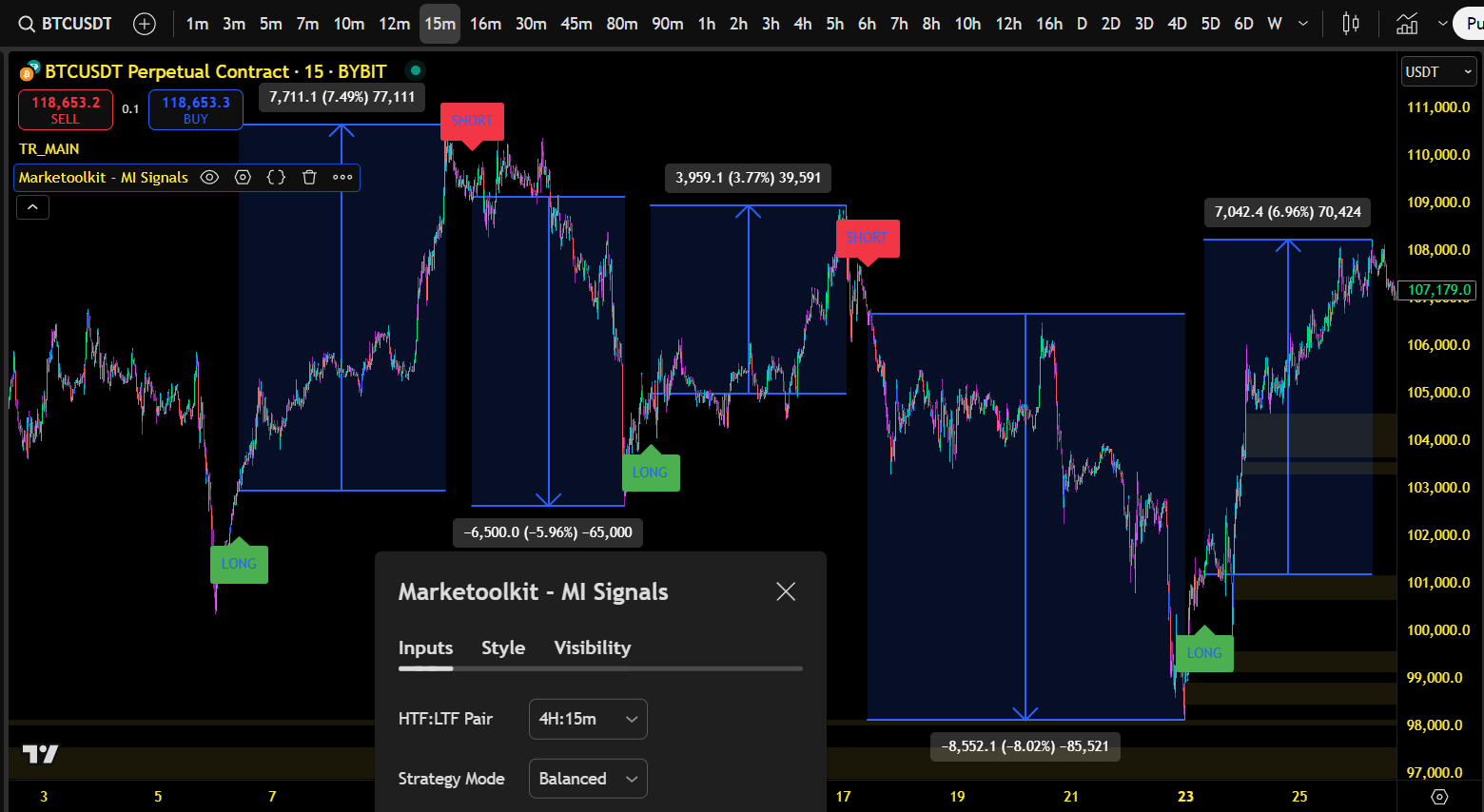
Task: Select the 1h timeframe
Action: click(706, 24)
